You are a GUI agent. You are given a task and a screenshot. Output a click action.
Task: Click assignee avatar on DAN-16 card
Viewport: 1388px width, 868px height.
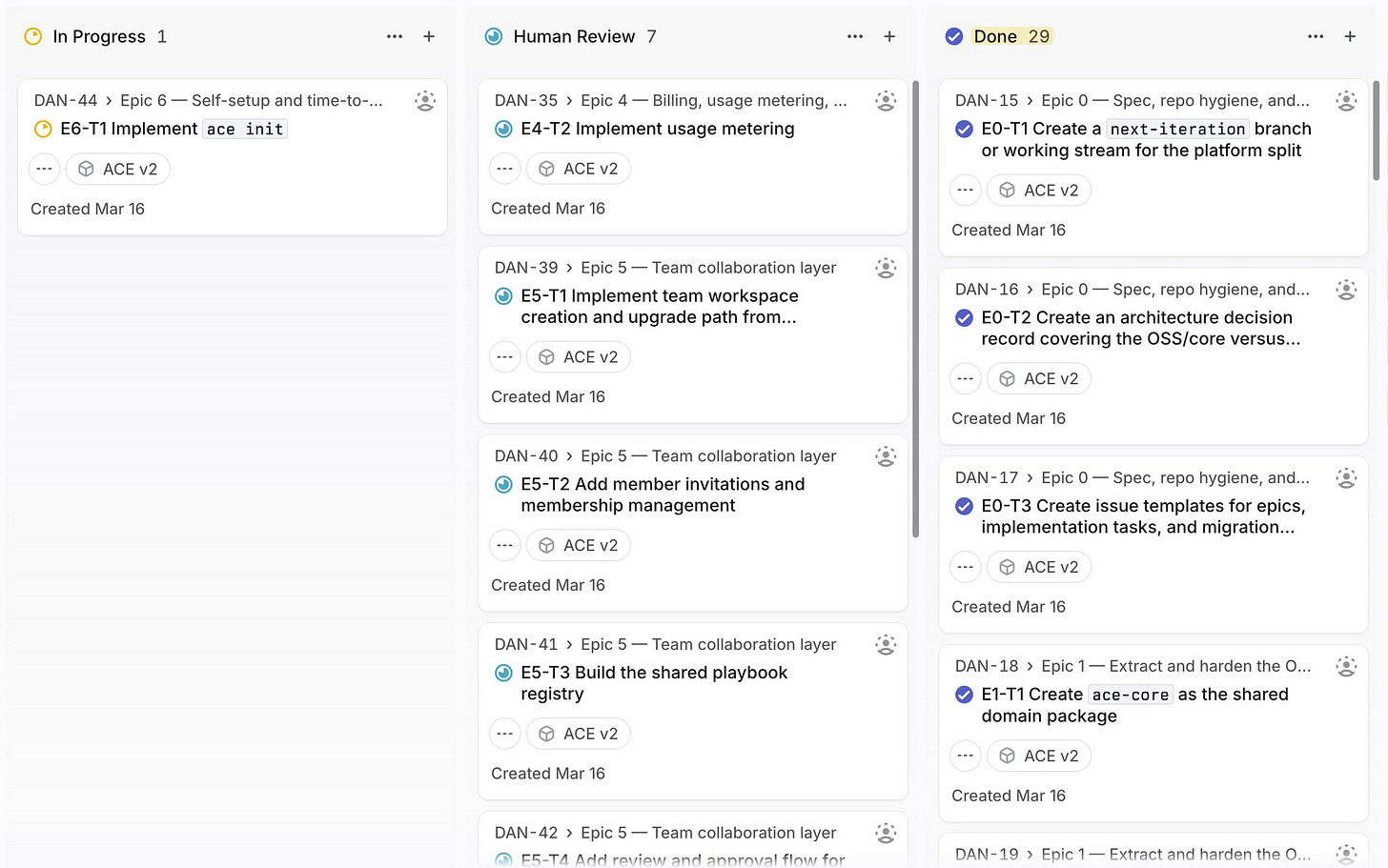point(1346,290)
